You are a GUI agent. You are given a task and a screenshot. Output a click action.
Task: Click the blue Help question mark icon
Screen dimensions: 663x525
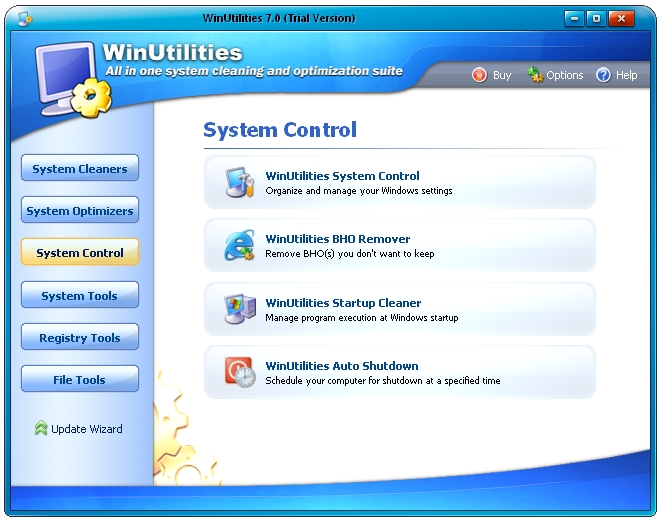click(x=603, y=75)
